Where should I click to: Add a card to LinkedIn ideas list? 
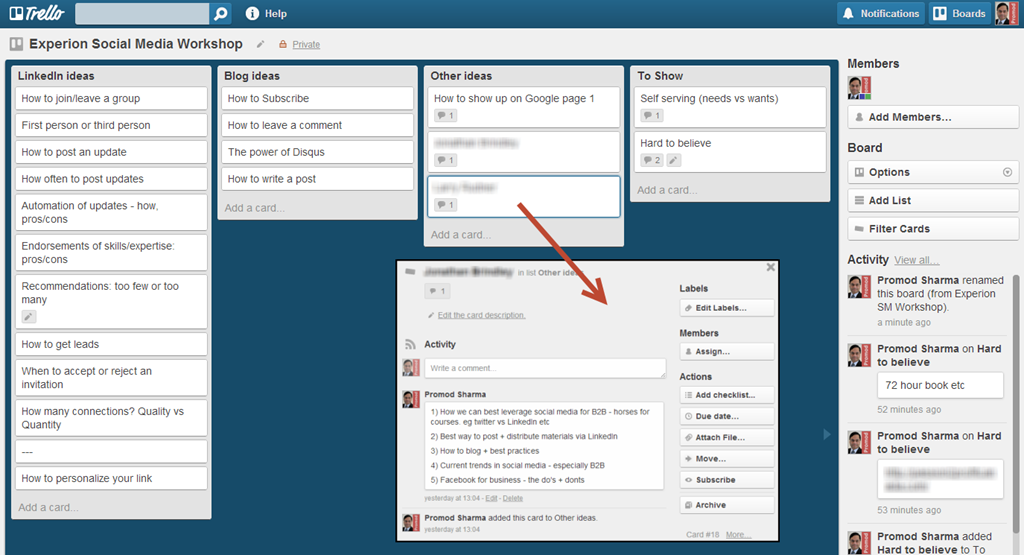click(x=48, y=507)
